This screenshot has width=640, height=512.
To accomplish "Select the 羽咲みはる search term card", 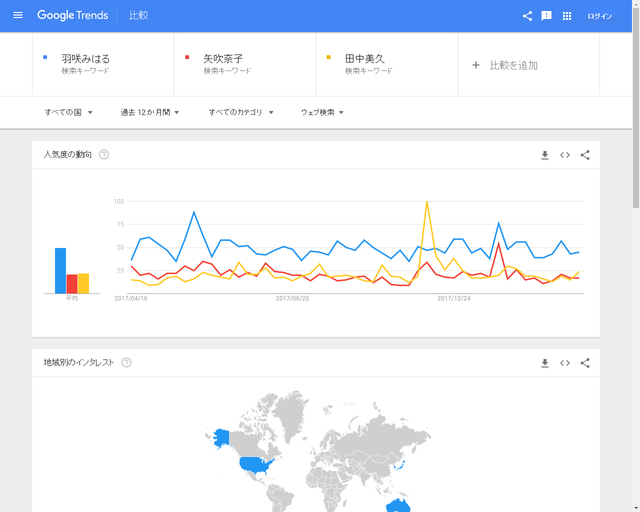I will tap(103, 64).
